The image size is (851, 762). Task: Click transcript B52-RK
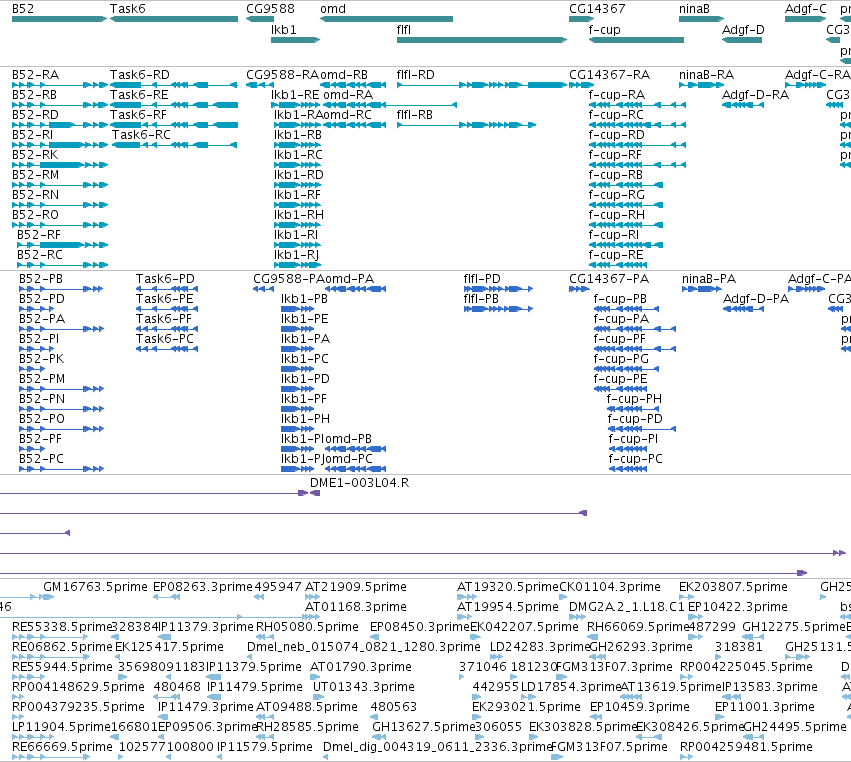coord(35,155)
